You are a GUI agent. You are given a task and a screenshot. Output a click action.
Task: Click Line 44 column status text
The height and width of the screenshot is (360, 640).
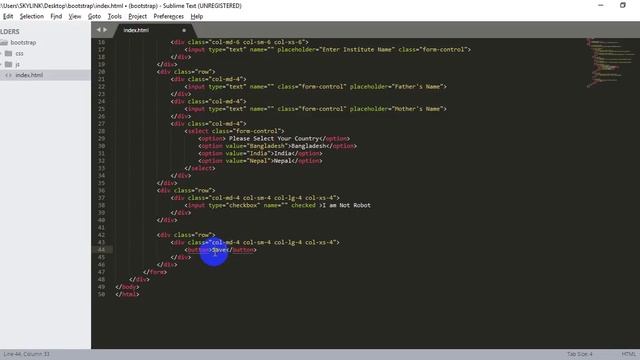click(x=26, y=354)
